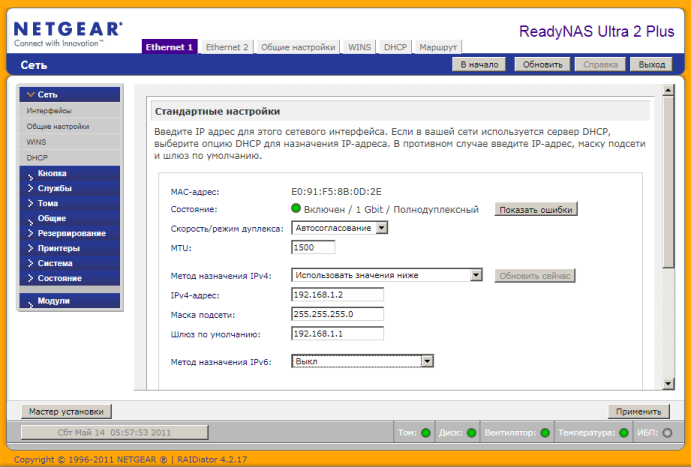Open Интерфейсы in the sidebar
Viewport: 691px width, 467px height.
(70, 111)
